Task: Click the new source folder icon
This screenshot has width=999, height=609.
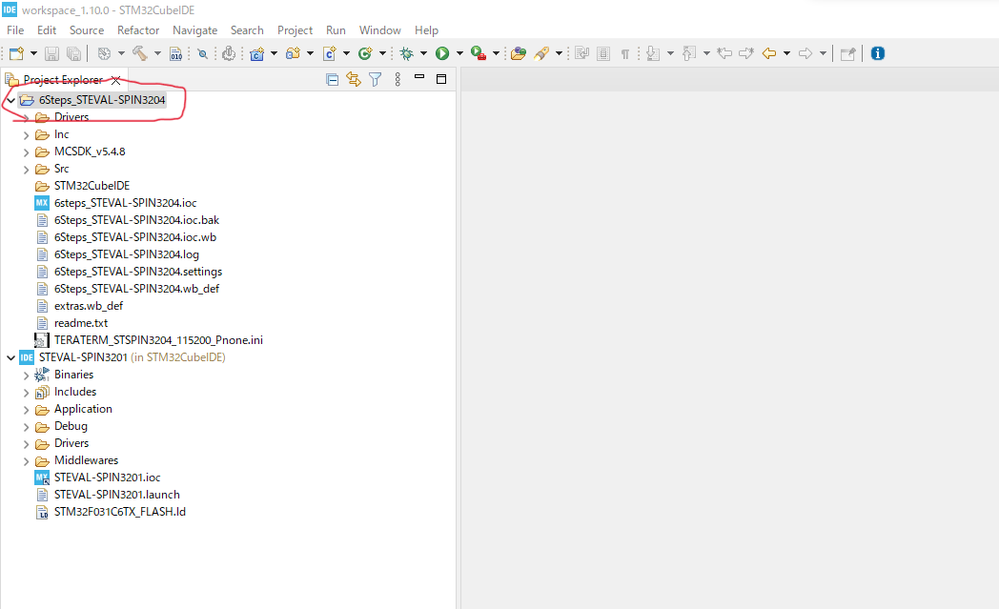Action: click(293, 54)
